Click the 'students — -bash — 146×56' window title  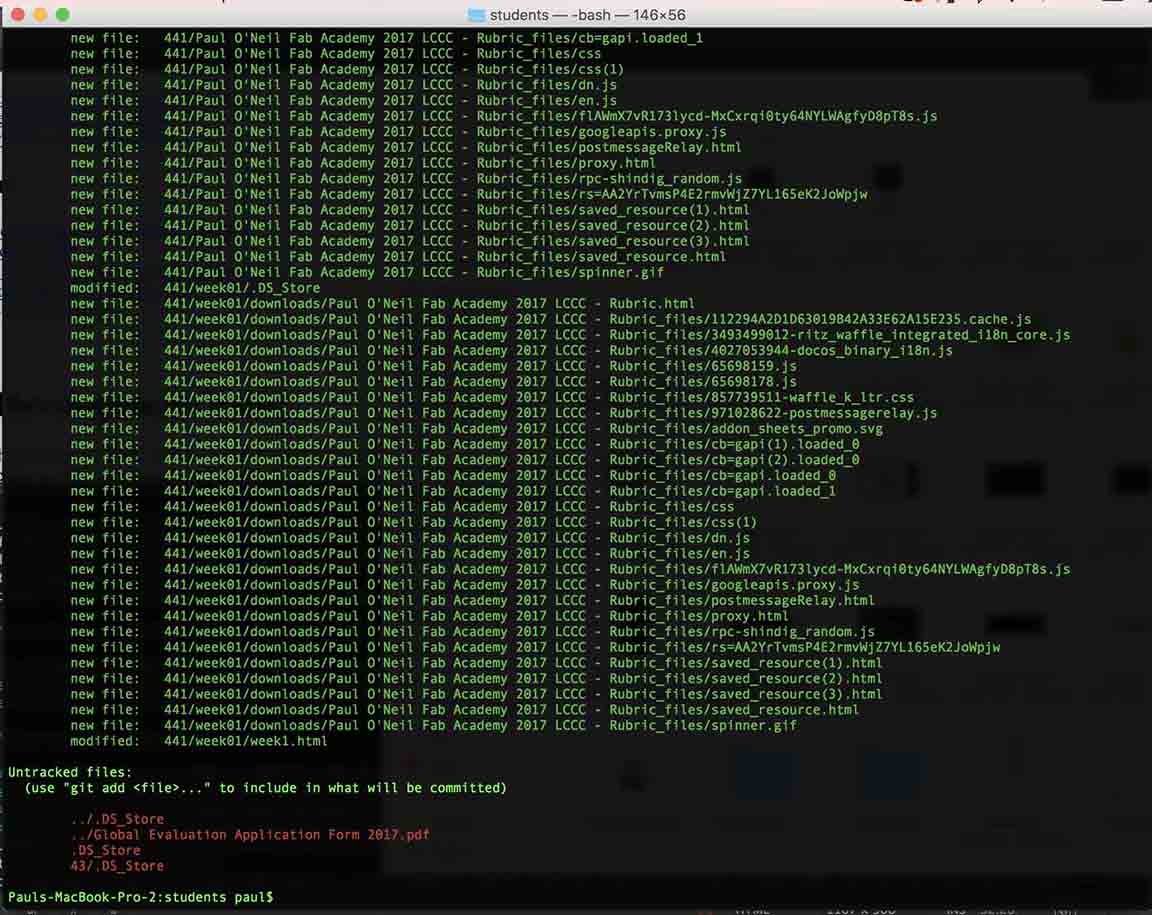(587, 15)
